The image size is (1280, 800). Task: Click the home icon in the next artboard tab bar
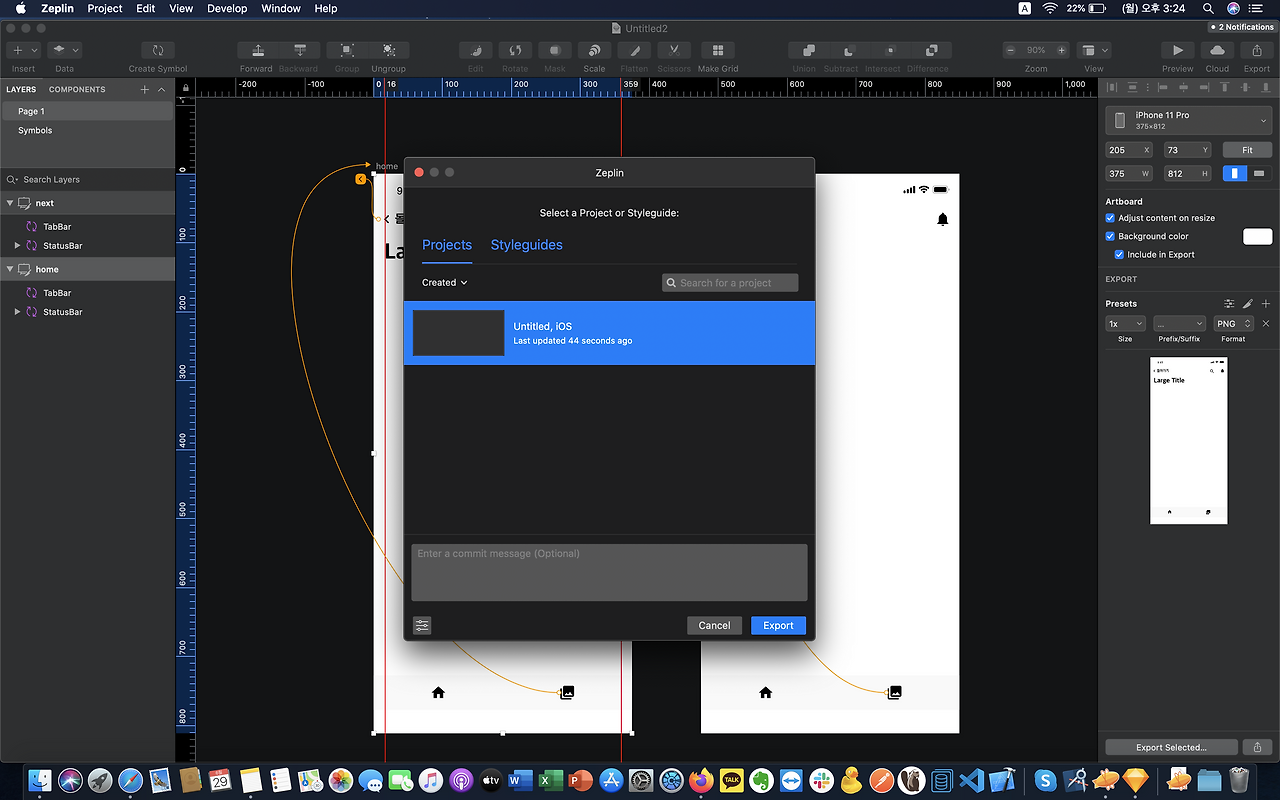tap(766, 692)
